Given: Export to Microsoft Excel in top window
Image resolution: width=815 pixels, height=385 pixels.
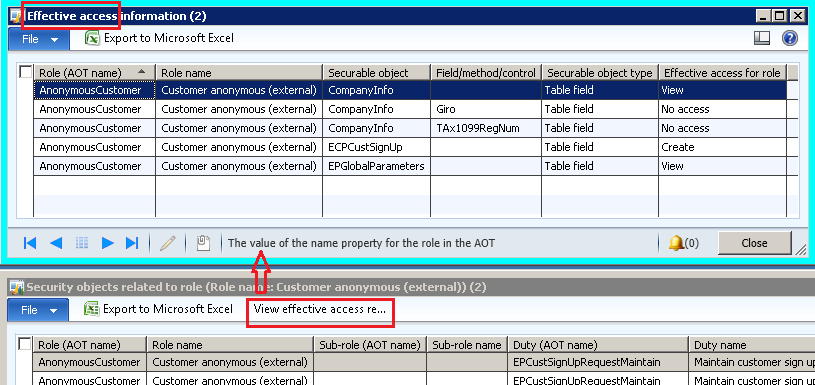Looking at the screenshot, I should tap(160, 38).
